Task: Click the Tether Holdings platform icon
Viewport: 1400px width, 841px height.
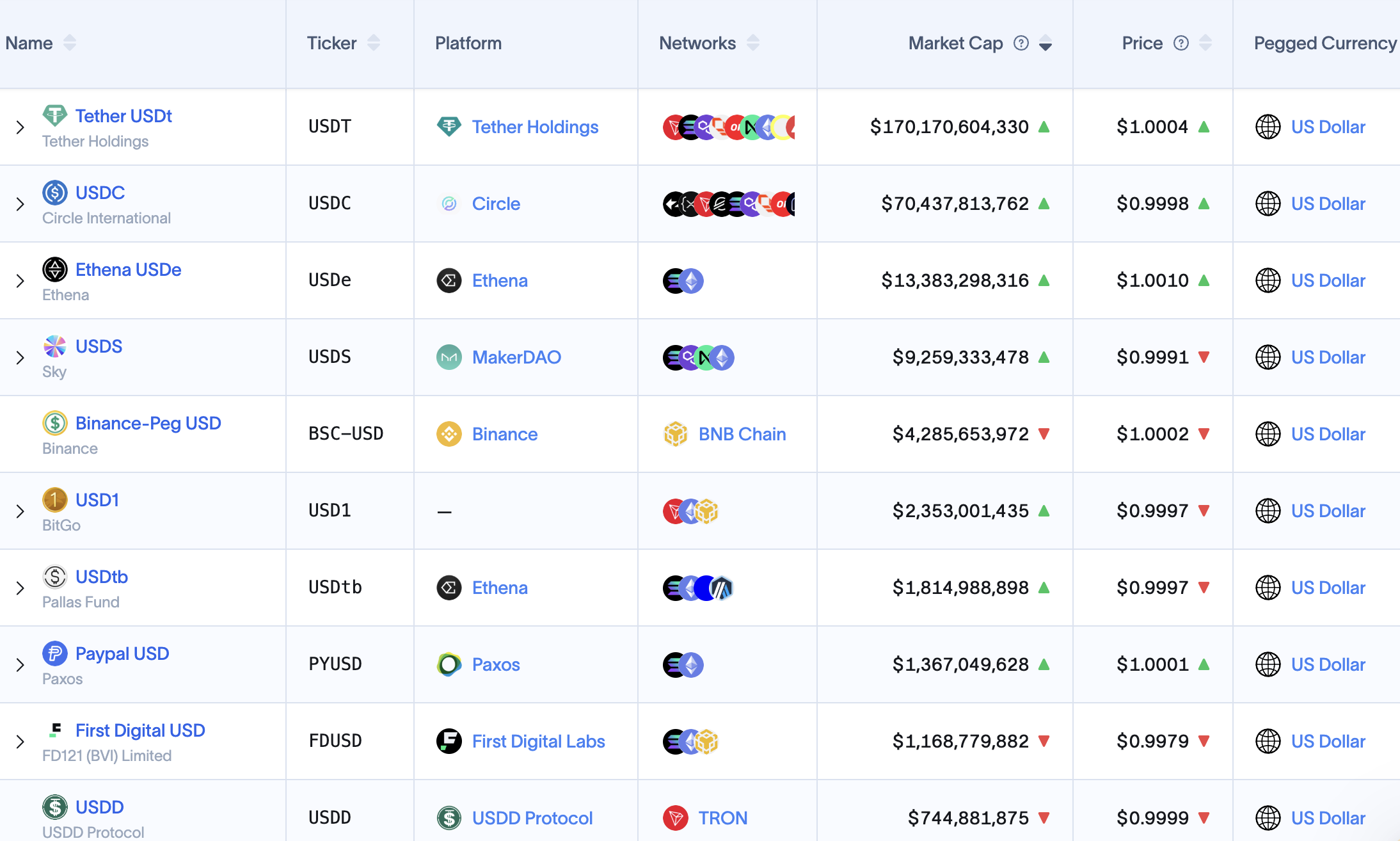Action: 450,127
